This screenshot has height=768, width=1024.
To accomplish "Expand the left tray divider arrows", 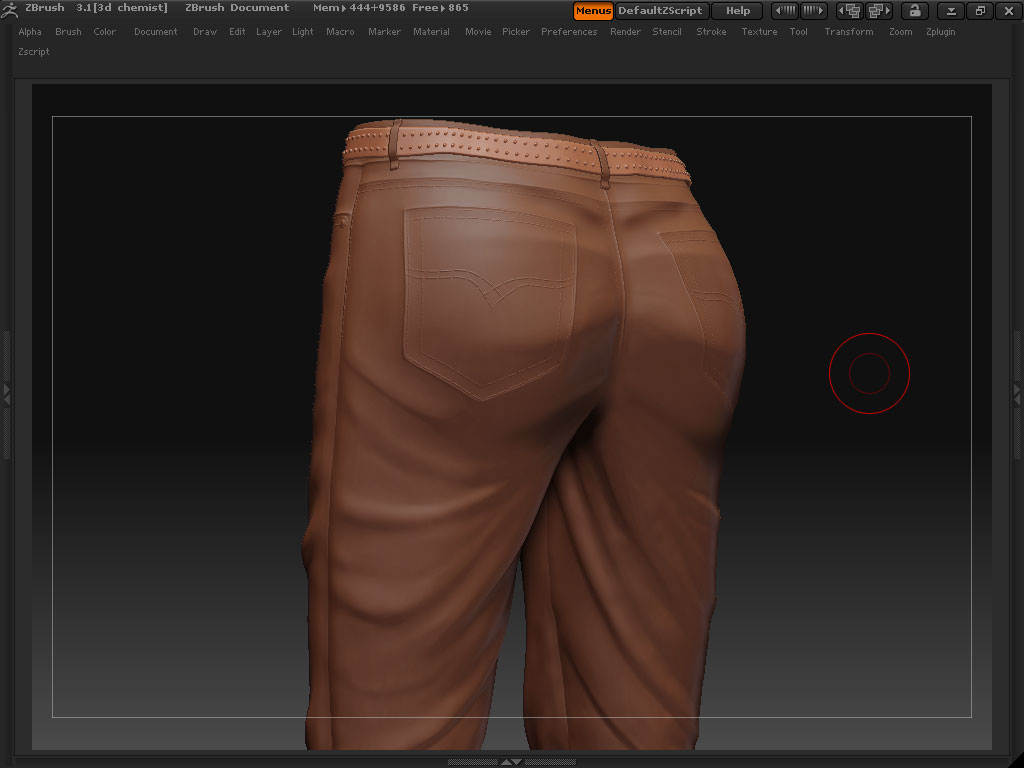I will tap(7, 394).
